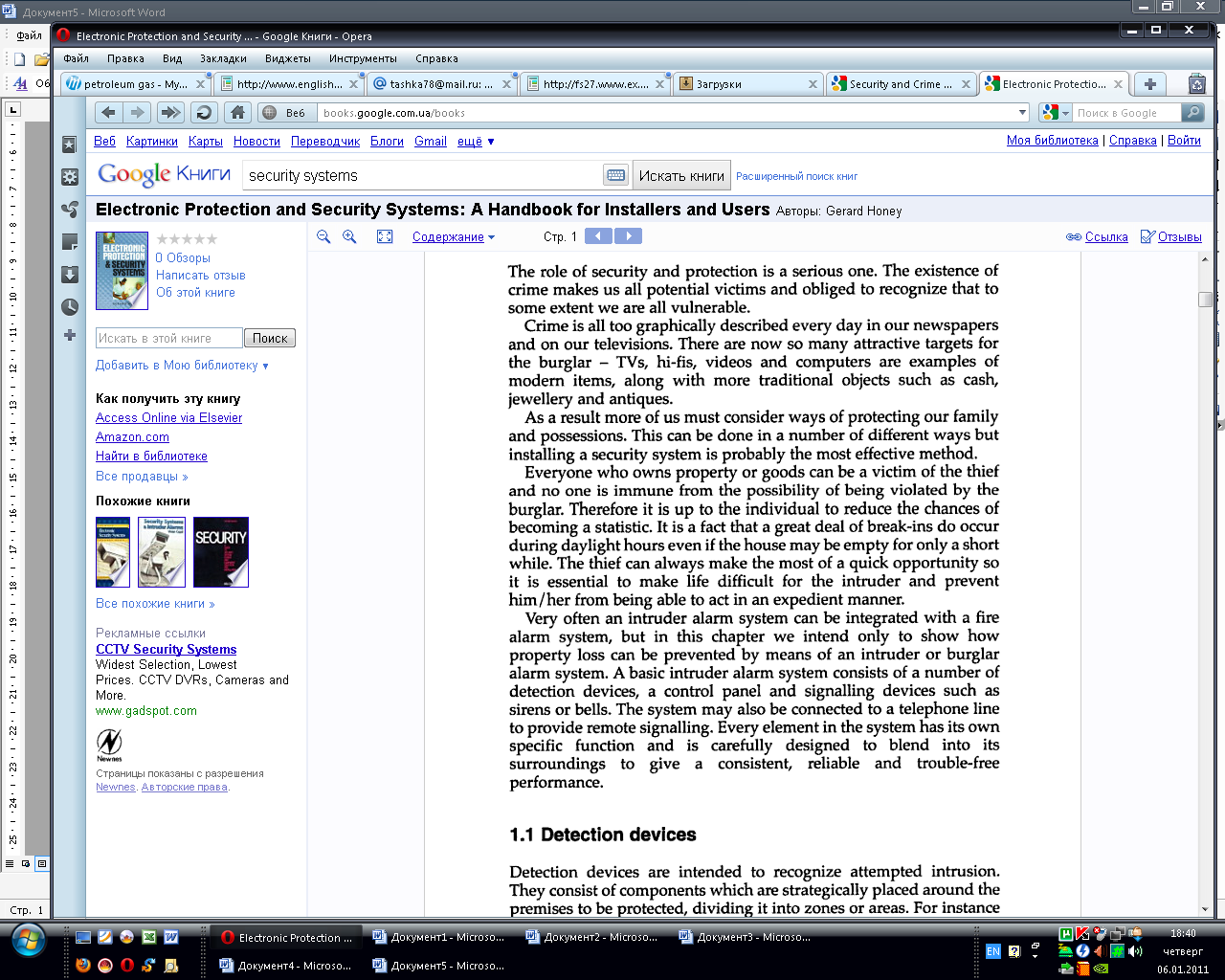Open the Excel quick launch icon
Viewport: 1225px width, 980px height.
[x=149, y=937]
